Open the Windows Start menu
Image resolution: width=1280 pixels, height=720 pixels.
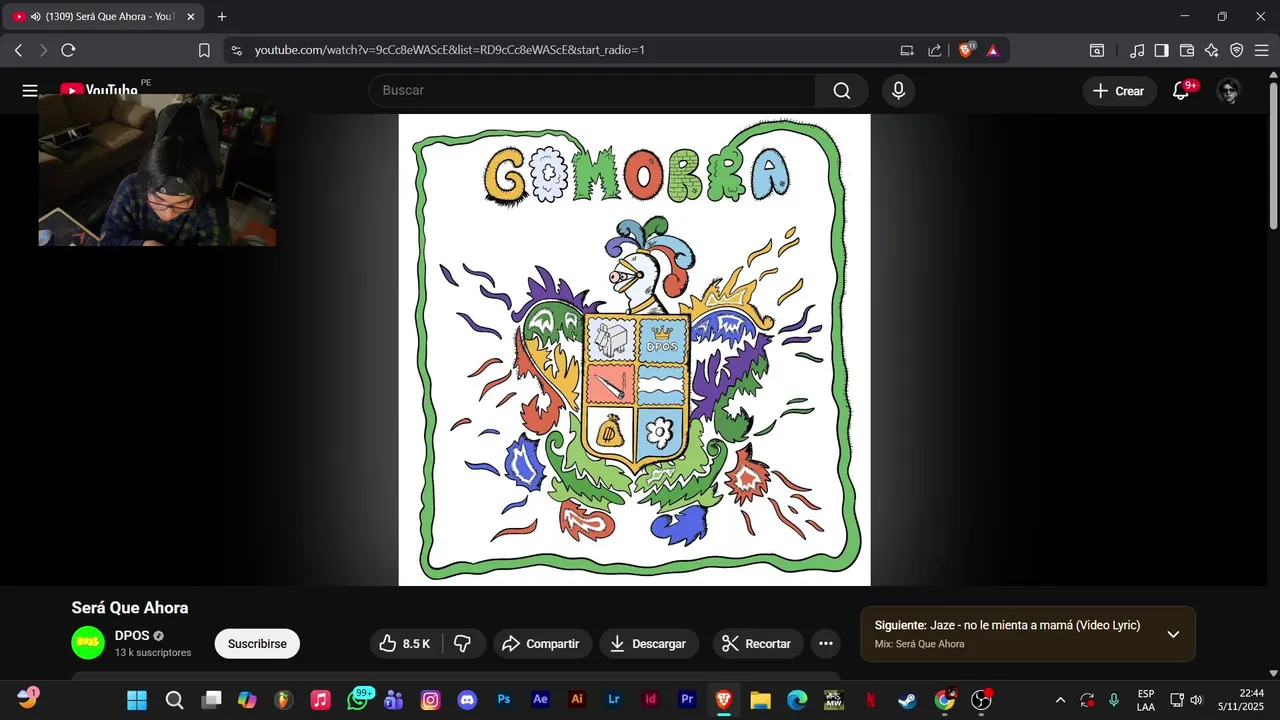[x=137, y=700]
